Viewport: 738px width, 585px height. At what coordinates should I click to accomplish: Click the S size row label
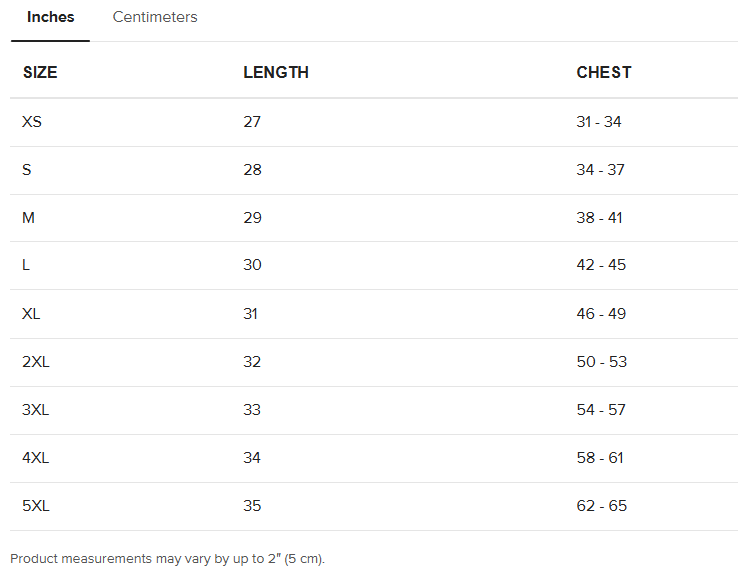(27, 170)
